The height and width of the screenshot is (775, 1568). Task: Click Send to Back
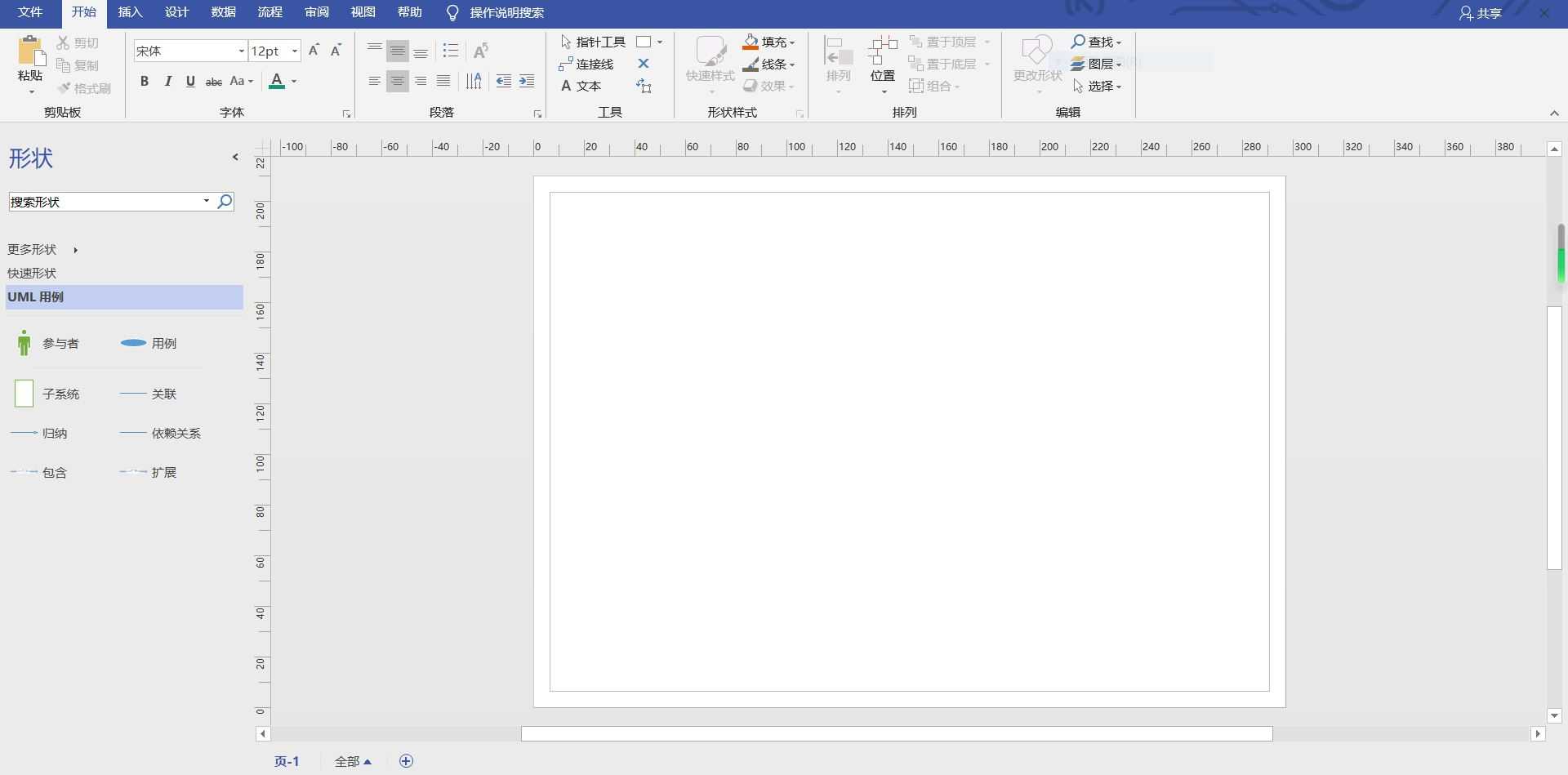[x=942, y=64]
